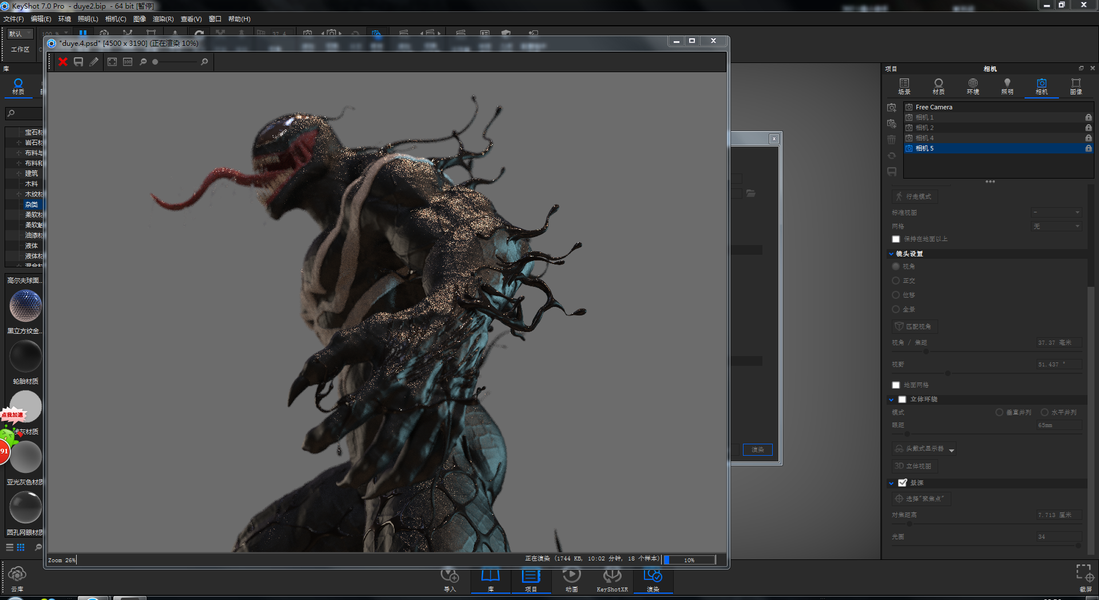Open the 导入 (Import) icon in bottom toolbar

(449, 577)
